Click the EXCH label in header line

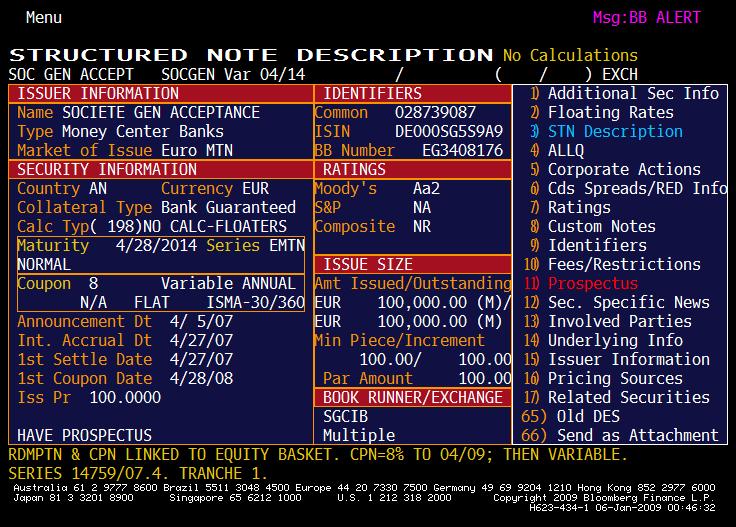coord(620,75)
